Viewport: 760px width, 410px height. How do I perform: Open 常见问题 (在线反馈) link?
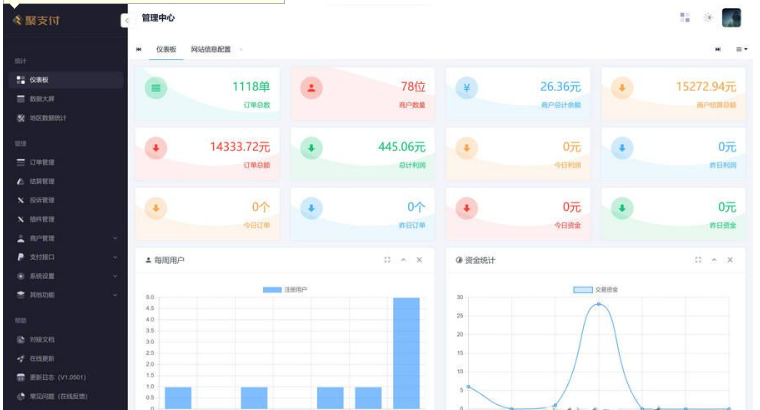point(60,396)
